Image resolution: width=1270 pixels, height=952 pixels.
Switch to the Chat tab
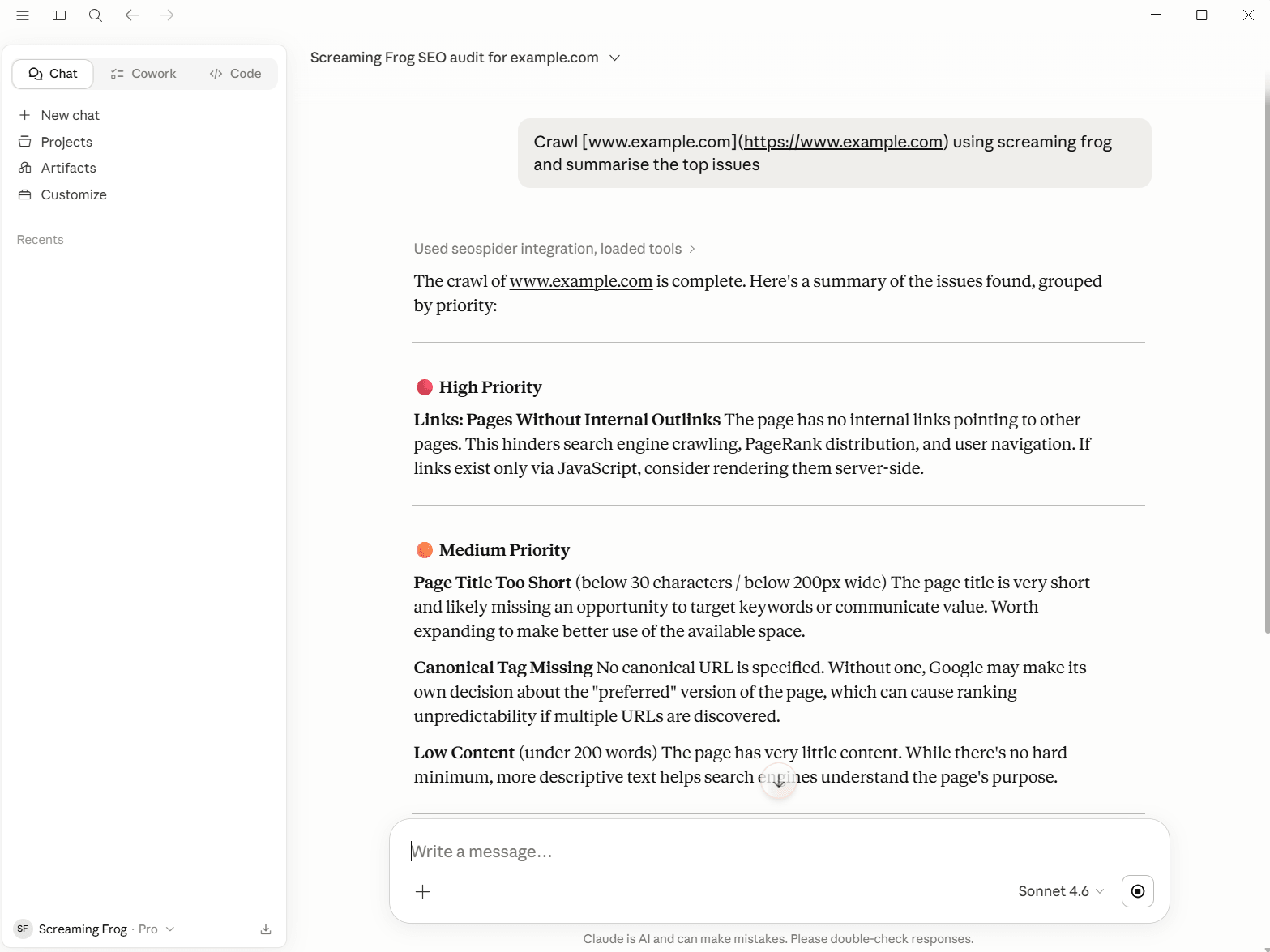53,74
